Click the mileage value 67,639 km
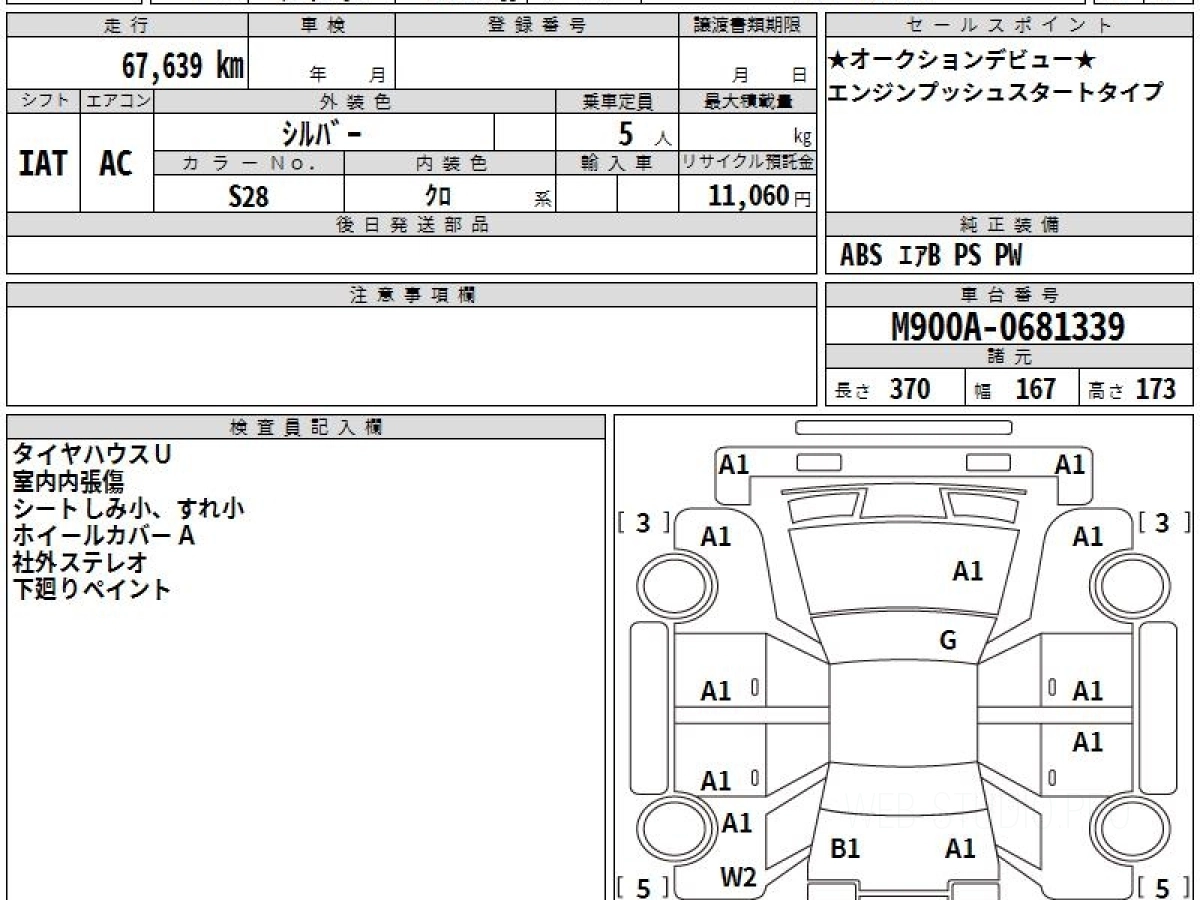The width and height of the screenshot is (1200, 900). click(x=183, y=66)
